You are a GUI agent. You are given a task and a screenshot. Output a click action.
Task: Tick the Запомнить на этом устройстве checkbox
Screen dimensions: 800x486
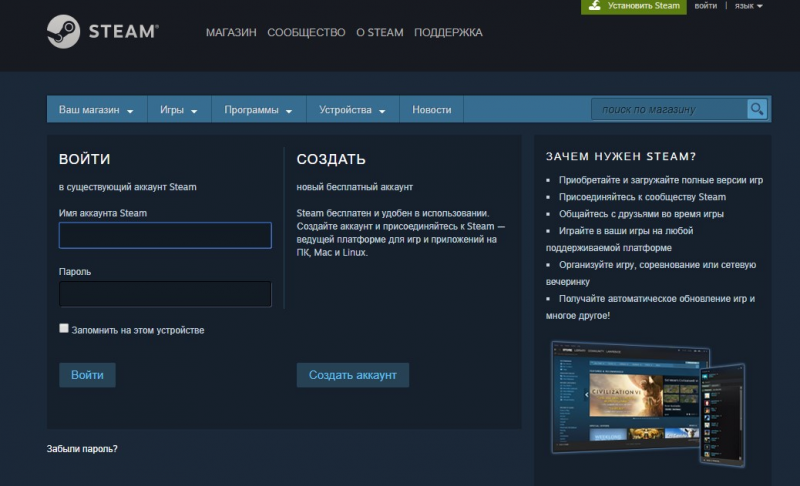click(64, 328)
